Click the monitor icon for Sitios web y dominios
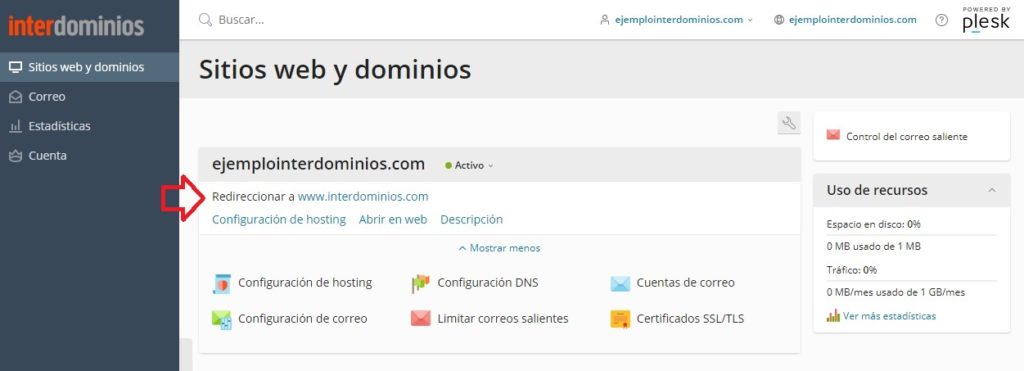Viewport: 1024px width, 371px height. click(16, 67)
